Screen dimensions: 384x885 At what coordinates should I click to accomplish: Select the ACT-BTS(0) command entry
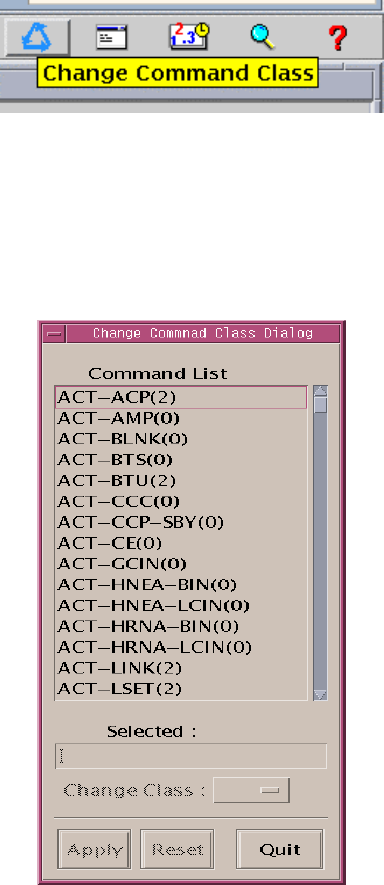click(181, 460)
